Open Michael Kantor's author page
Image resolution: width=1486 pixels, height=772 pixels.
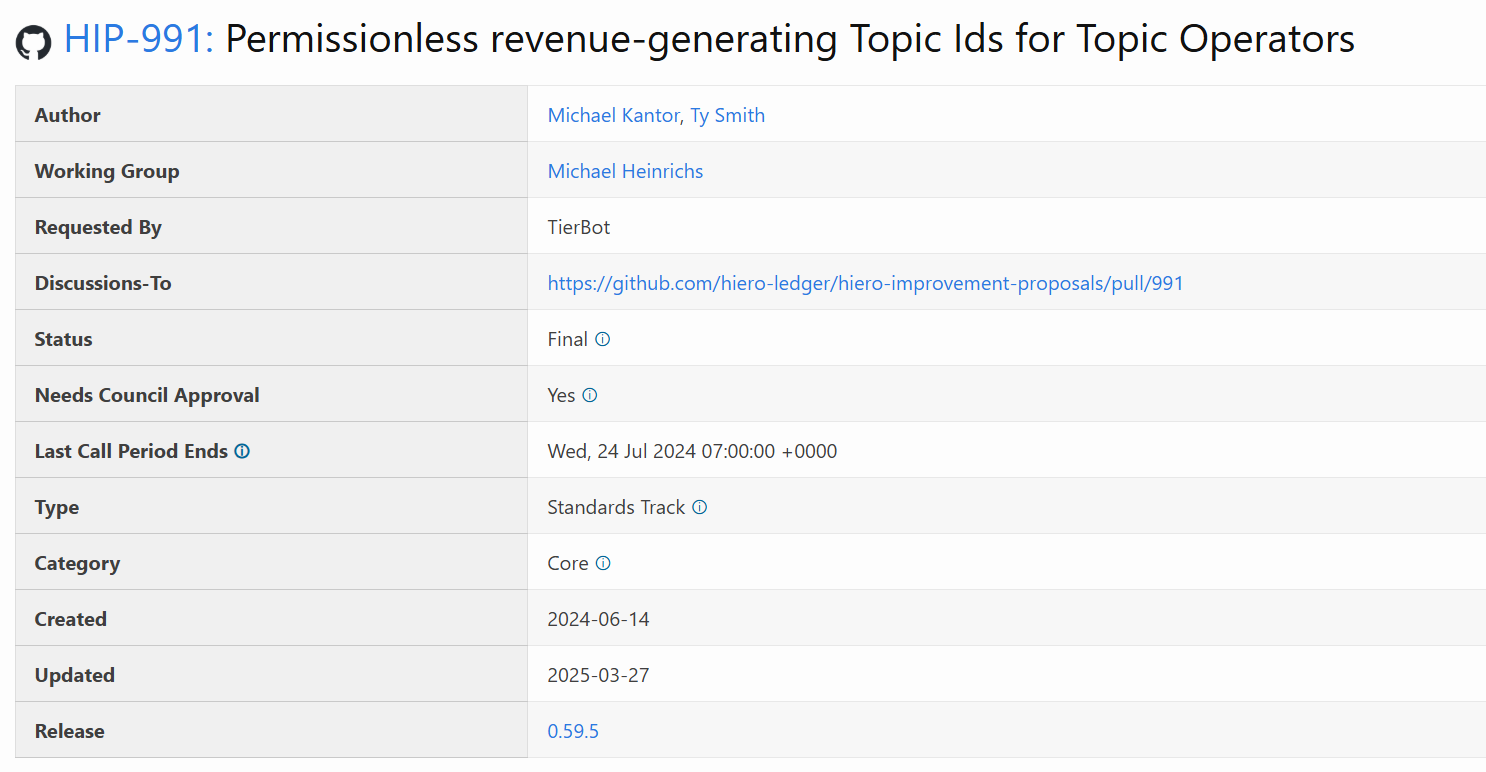click(613, 115)
